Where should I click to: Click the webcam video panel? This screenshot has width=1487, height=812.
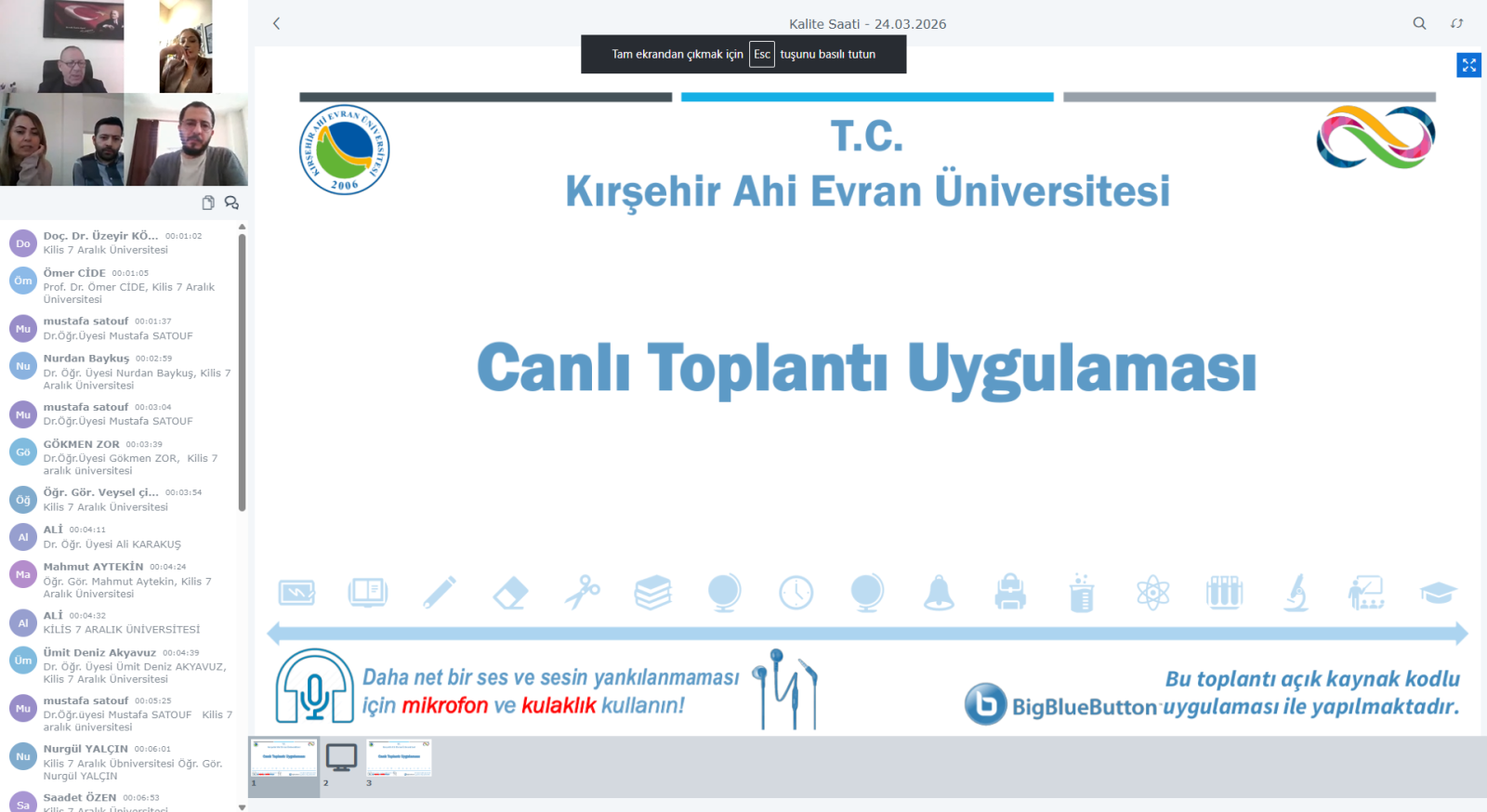tap(124, 93)
